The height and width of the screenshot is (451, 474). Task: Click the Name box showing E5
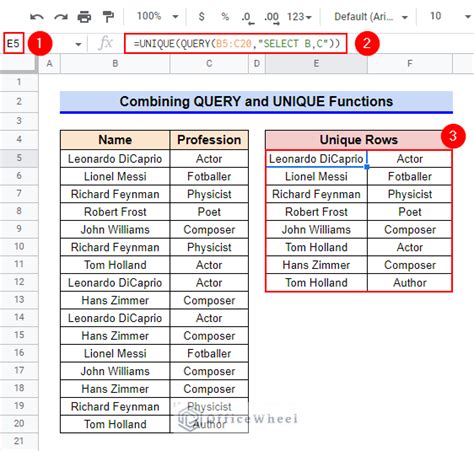(x=13, y=43)
